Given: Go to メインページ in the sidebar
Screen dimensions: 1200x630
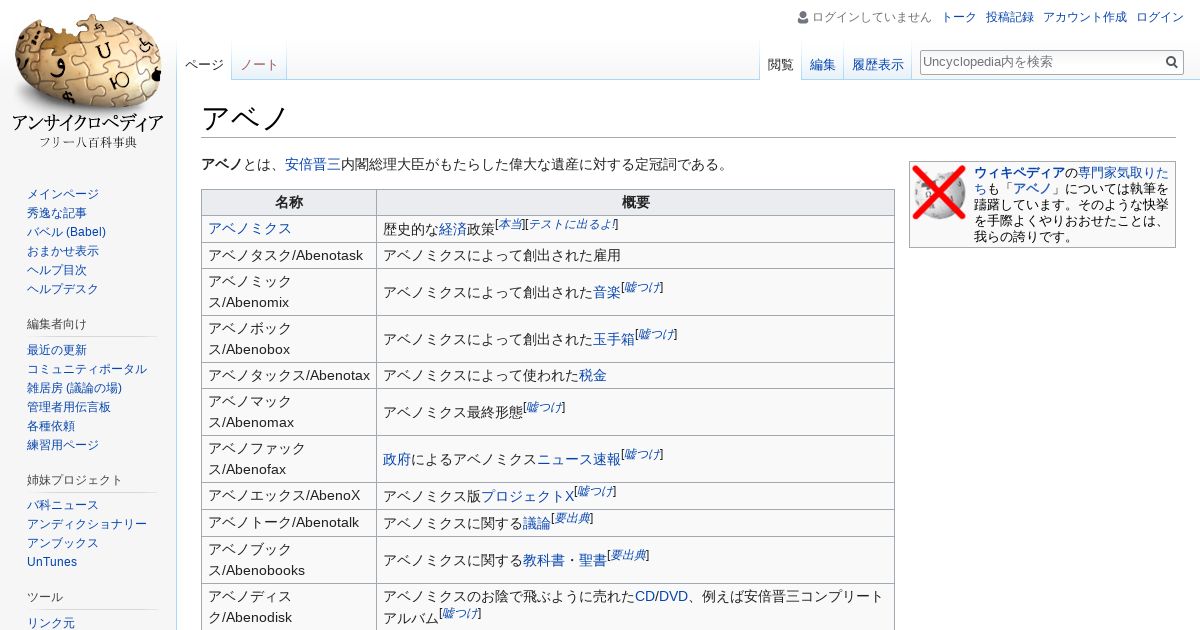Looking at the screenshot, I should [x=63, y=194].
